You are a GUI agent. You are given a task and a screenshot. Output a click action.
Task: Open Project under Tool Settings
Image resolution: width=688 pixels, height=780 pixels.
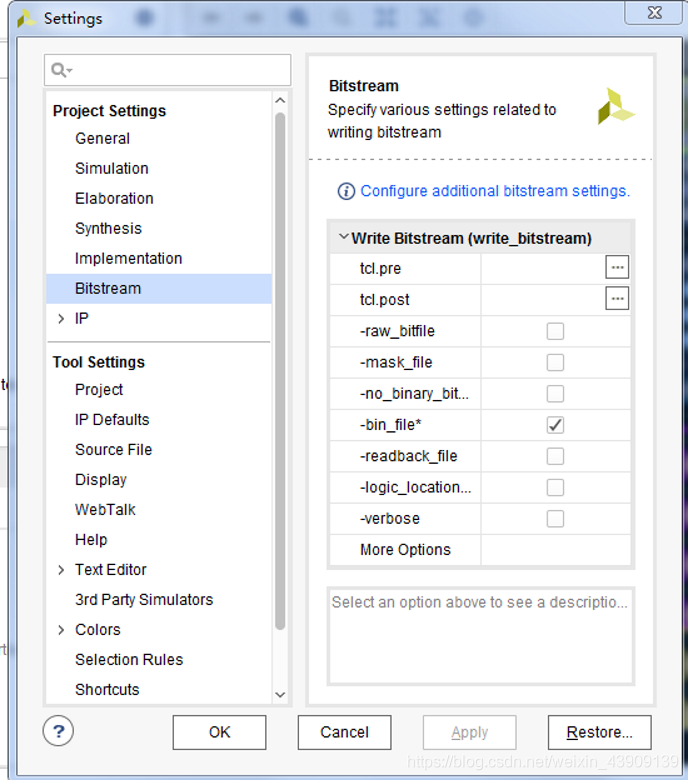(99, 390)
